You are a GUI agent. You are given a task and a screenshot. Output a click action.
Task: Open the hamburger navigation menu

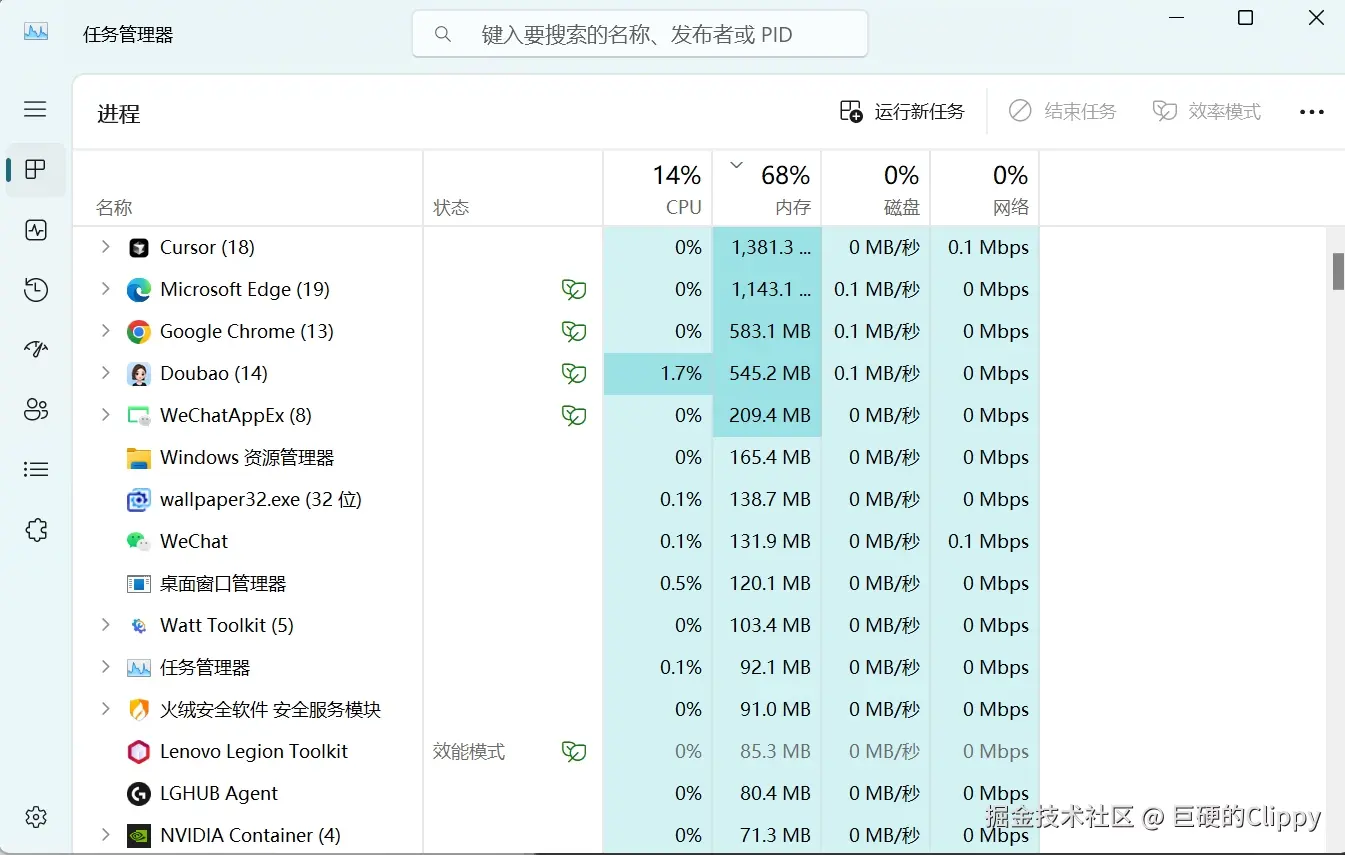[x=35, y=109]
